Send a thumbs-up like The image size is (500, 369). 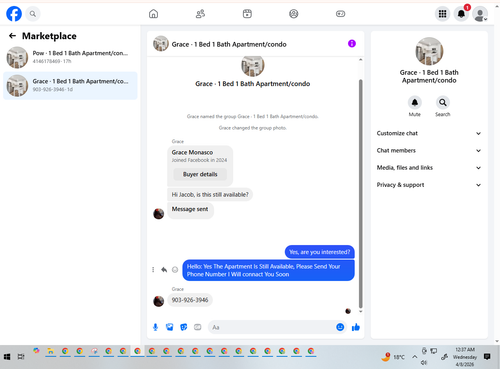[x=356, y=327]
